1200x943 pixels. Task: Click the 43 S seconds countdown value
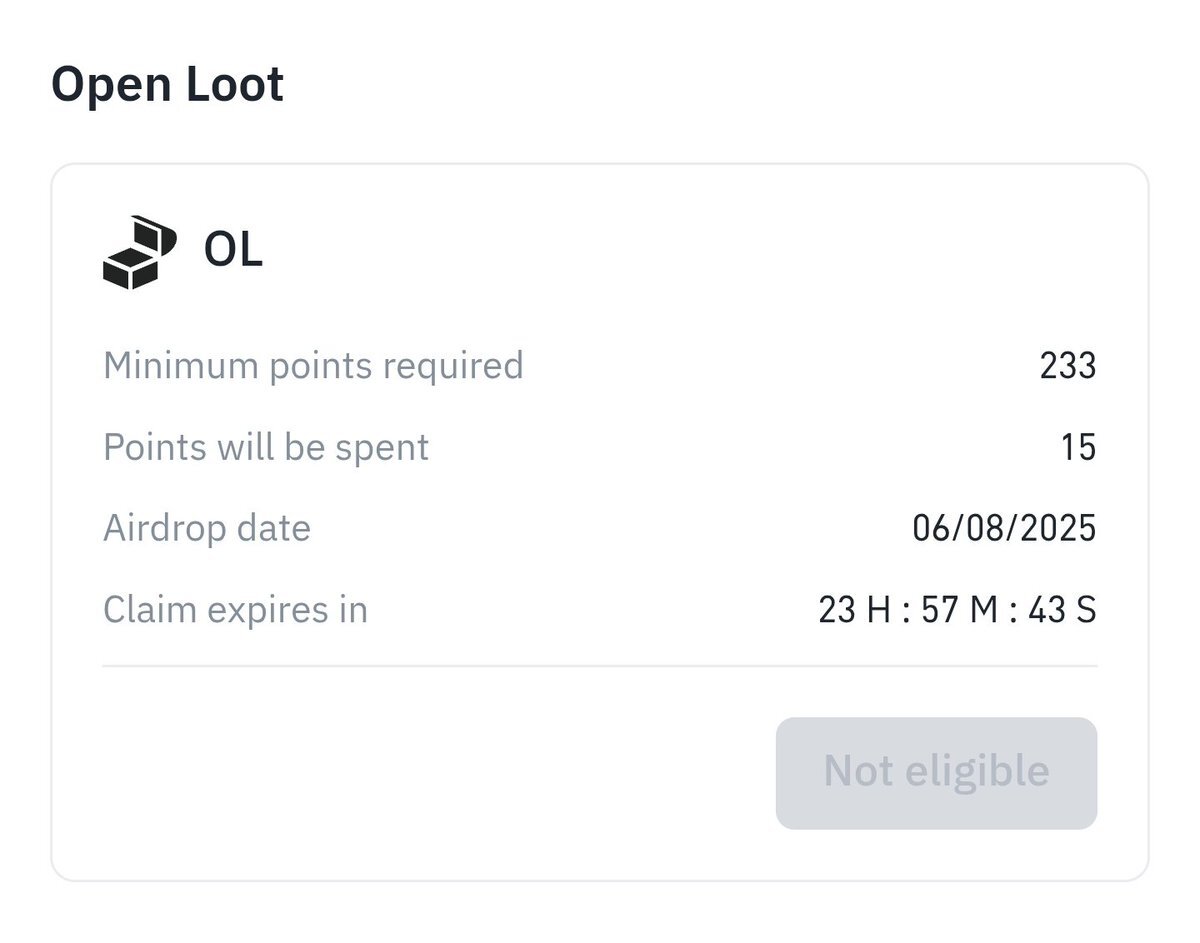(1062, 609)
